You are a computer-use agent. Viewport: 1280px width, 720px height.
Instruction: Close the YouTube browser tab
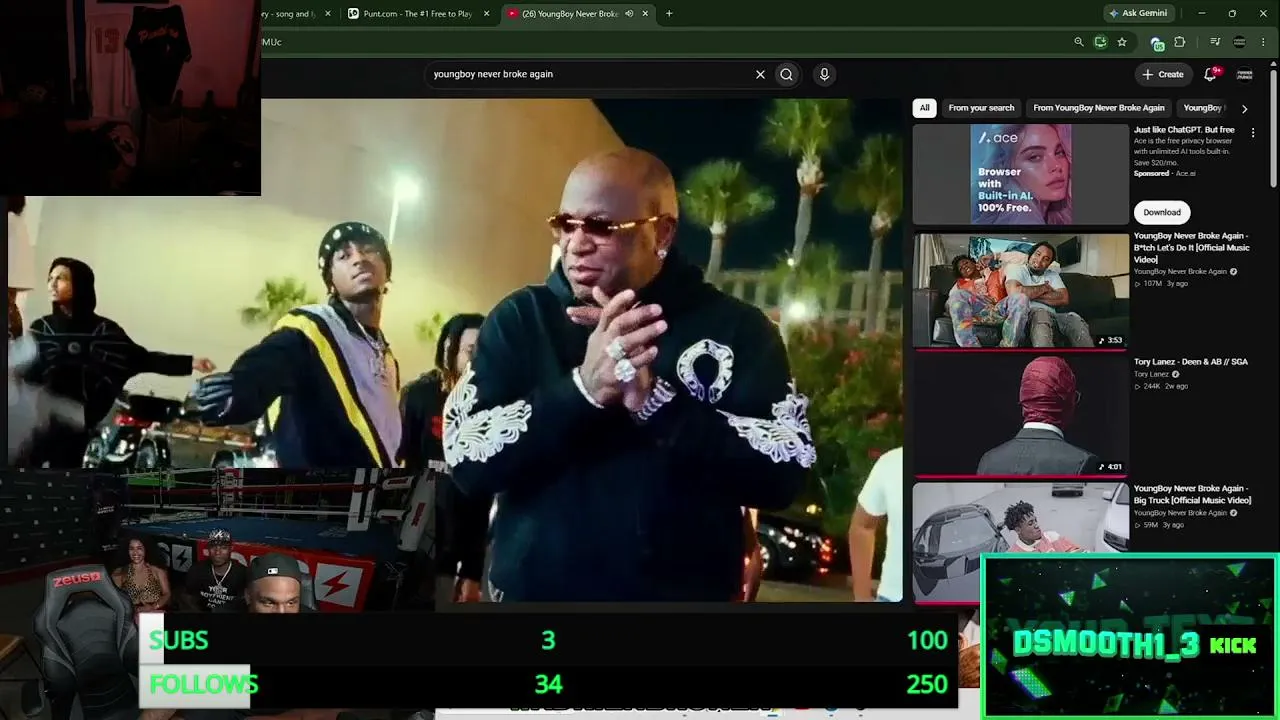coord(645,14)
